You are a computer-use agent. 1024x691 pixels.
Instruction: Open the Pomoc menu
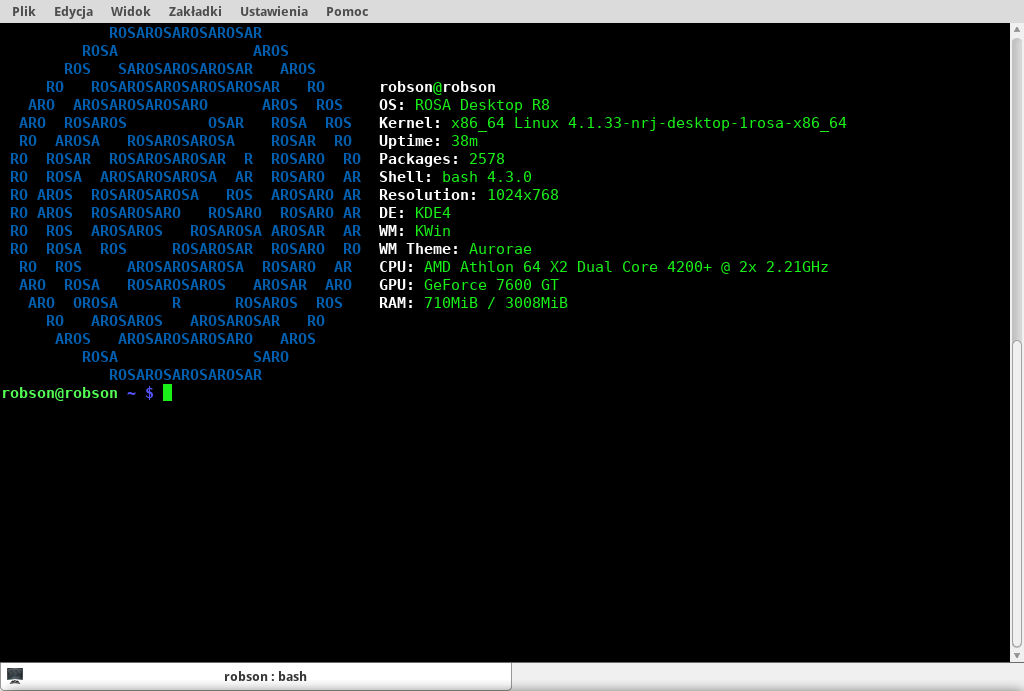click(347, 11)
